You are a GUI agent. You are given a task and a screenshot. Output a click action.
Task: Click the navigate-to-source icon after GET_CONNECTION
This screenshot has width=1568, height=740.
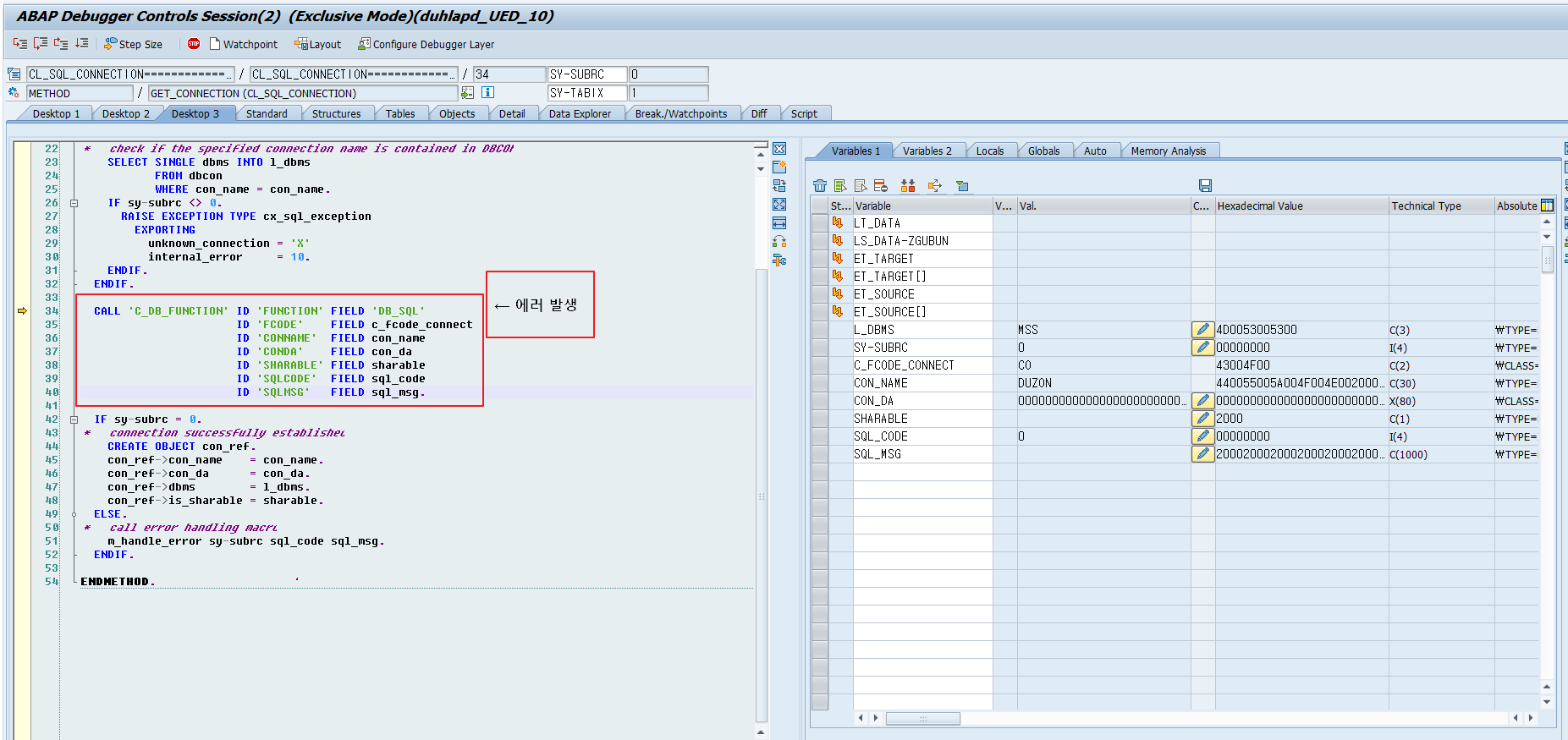point(468,93)
